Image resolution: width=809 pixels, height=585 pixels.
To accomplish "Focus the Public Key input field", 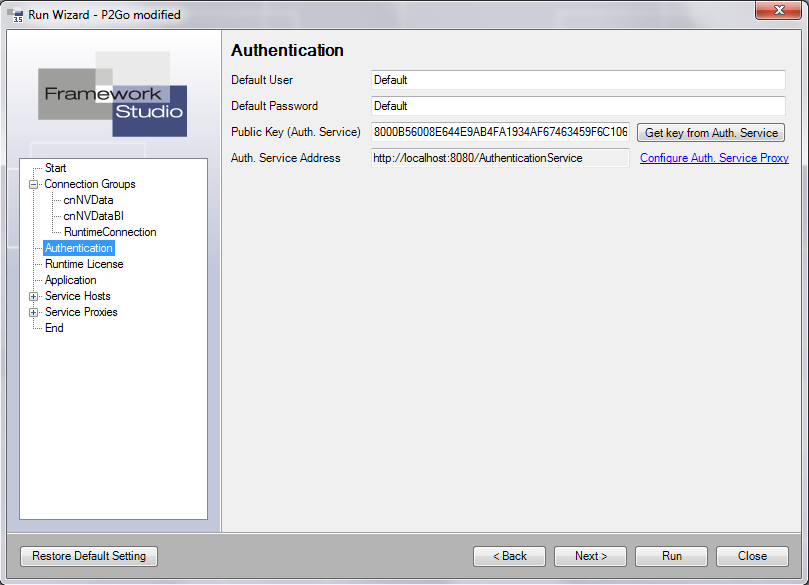I will [x=500, y=132].
